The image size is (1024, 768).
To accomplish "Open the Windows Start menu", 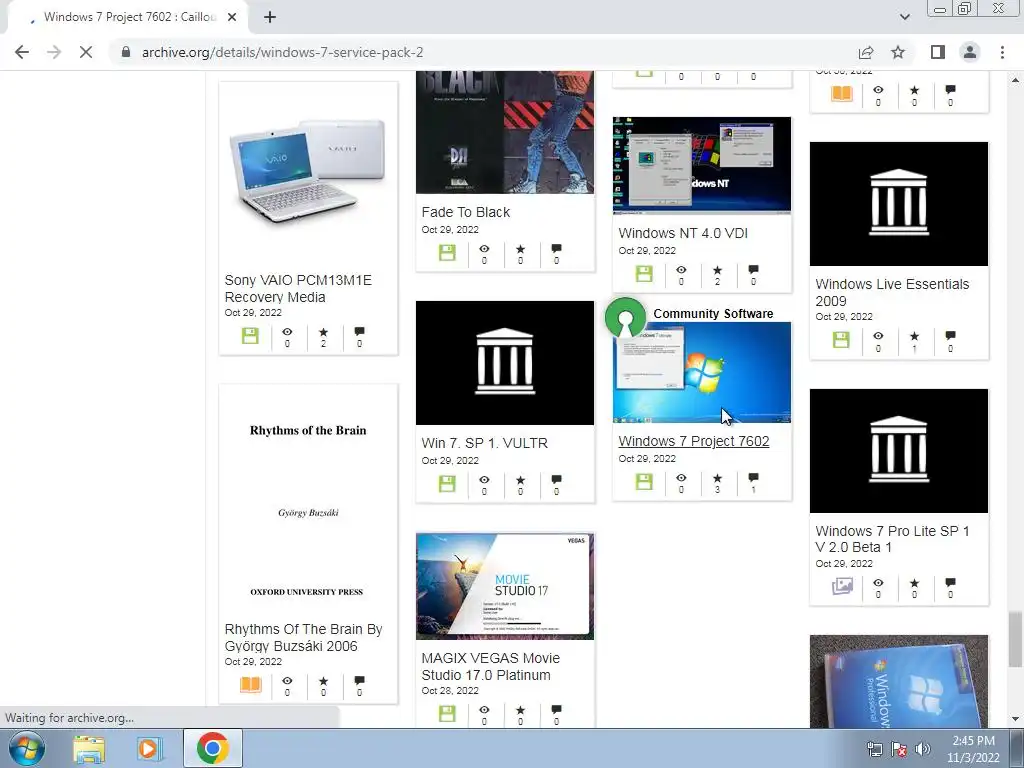I will click(27, 748).
